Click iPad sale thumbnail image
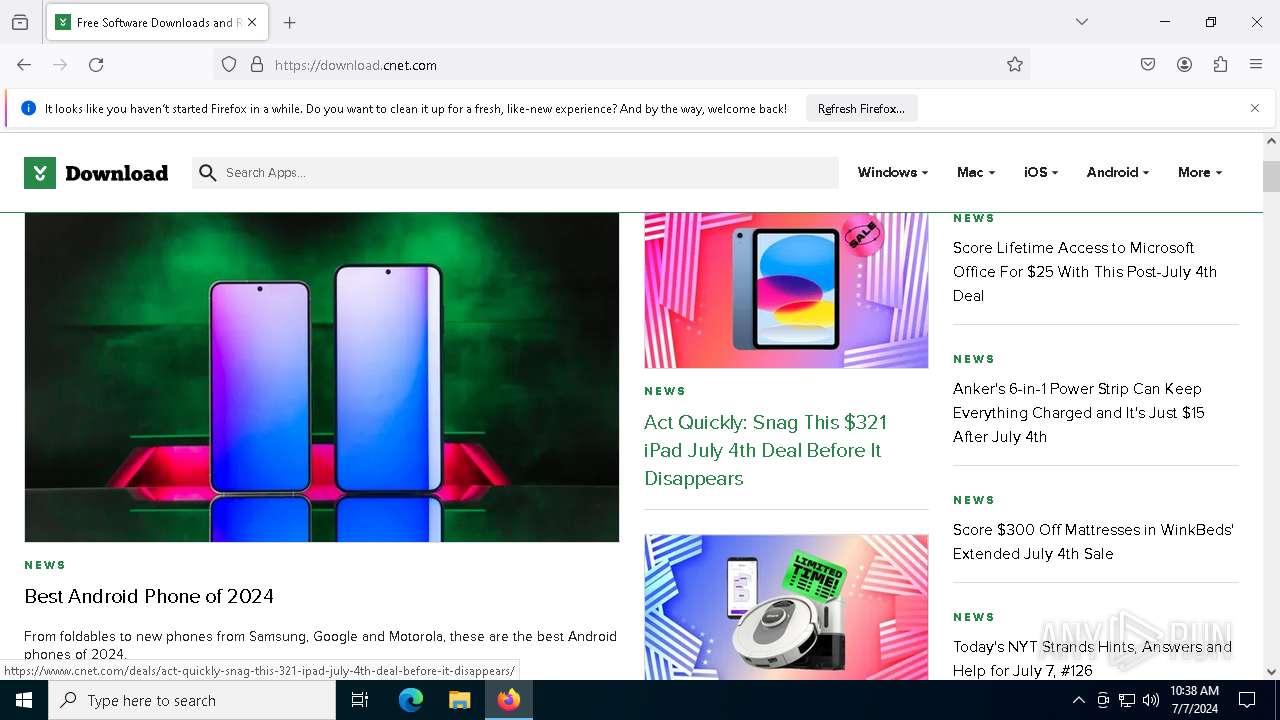Screen dimensions: 1280x720 [x=786, y=290]
